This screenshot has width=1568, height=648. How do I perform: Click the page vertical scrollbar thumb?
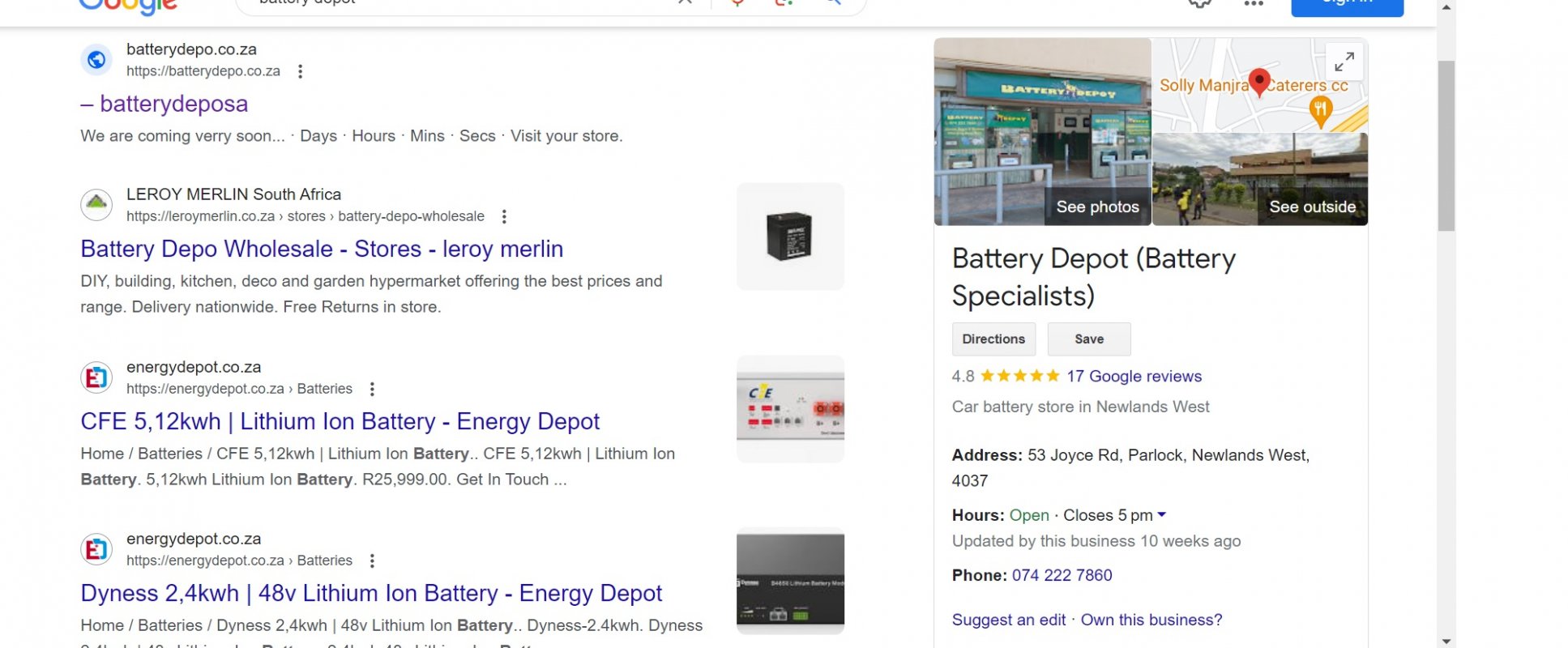1446,146
